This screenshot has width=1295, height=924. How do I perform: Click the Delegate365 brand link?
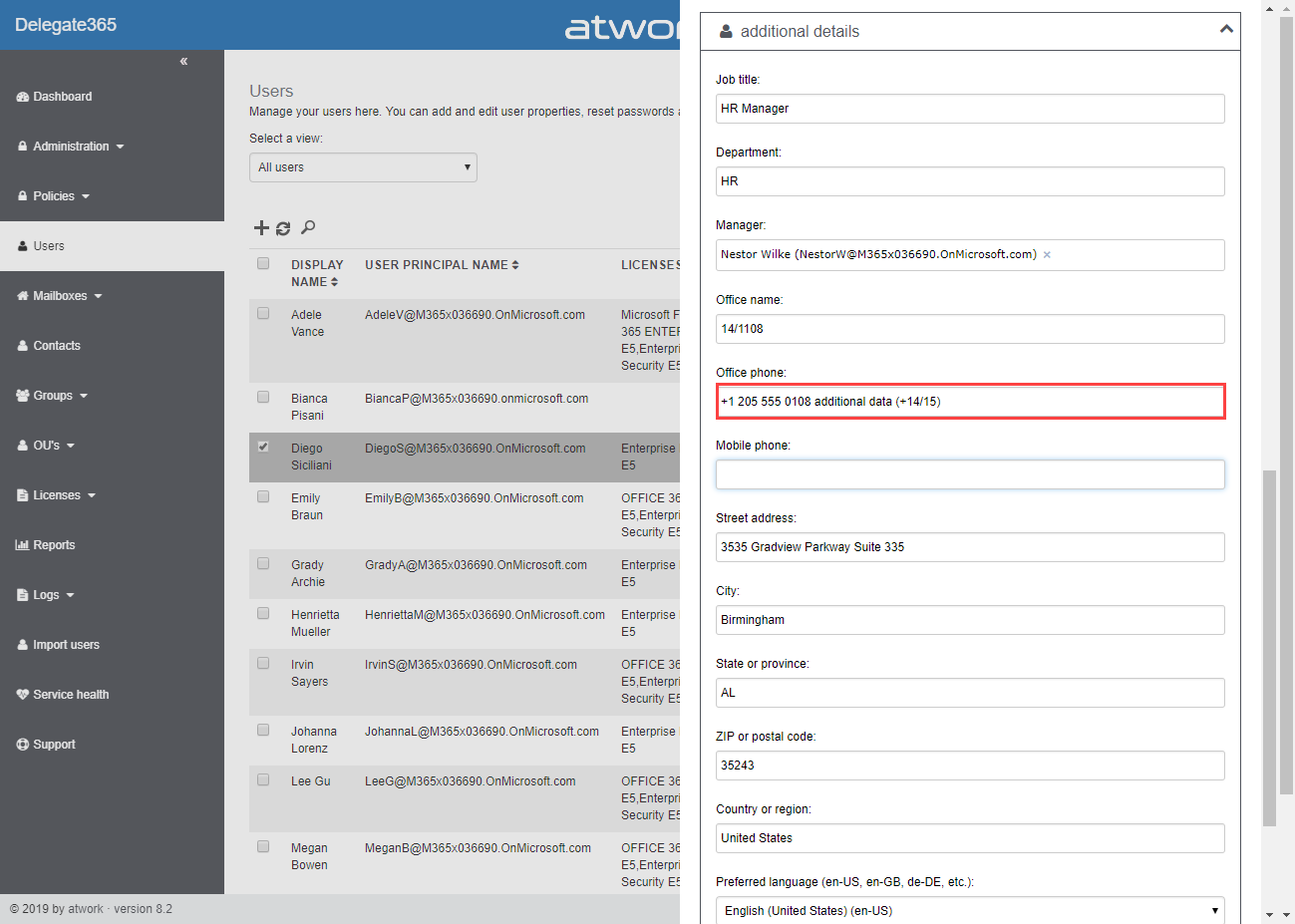(66, 25)
